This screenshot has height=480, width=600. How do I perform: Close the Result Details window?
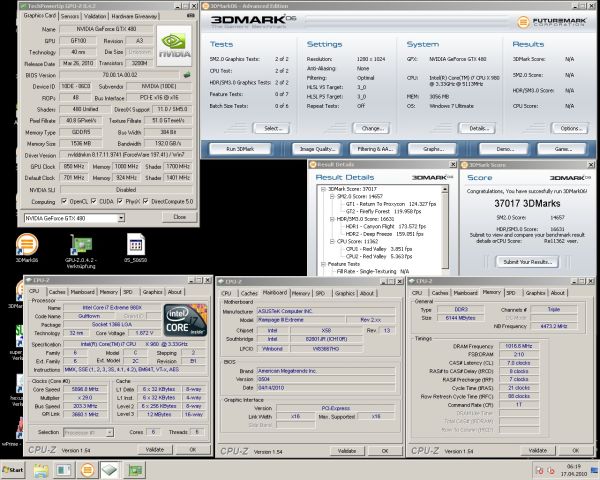coord(453,165)
